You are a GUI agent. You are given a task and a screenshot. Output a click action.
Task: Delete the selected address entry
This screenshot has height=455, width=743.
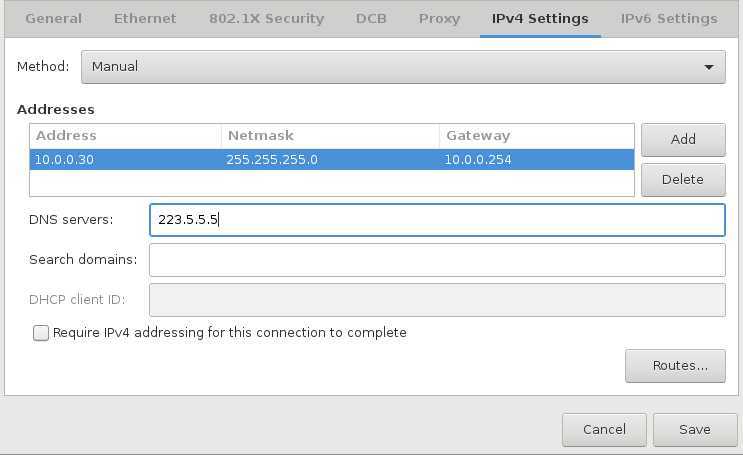[x=683, y=180]
